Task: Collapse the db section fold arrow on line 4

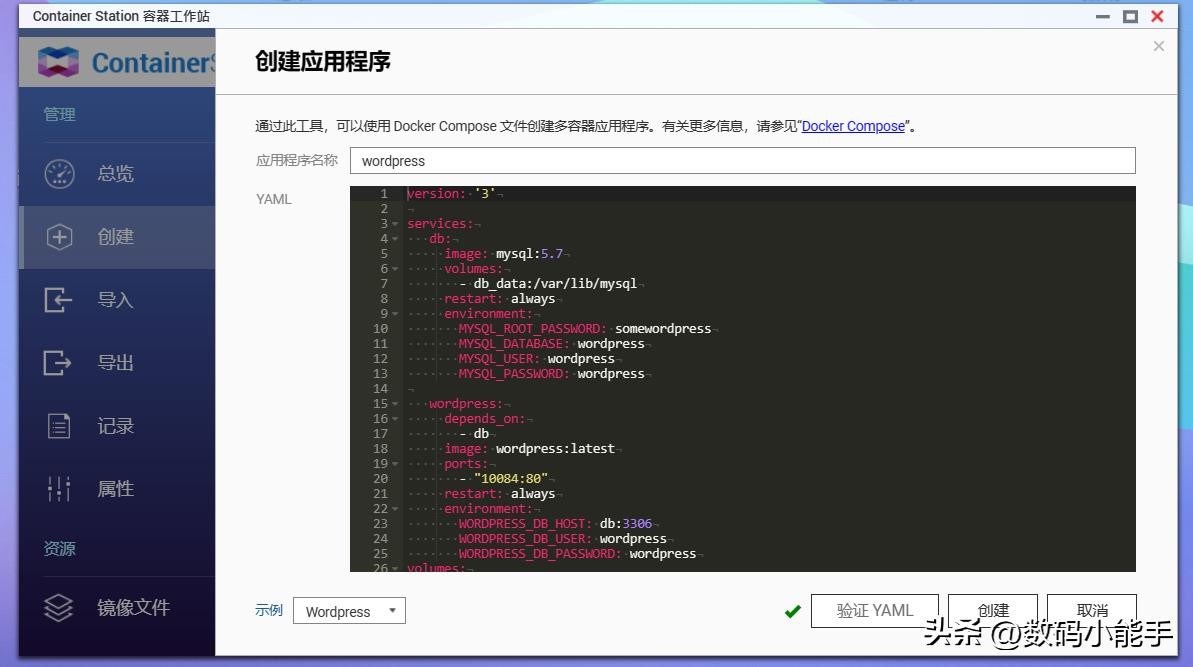Action: click(x=395, y=239)
